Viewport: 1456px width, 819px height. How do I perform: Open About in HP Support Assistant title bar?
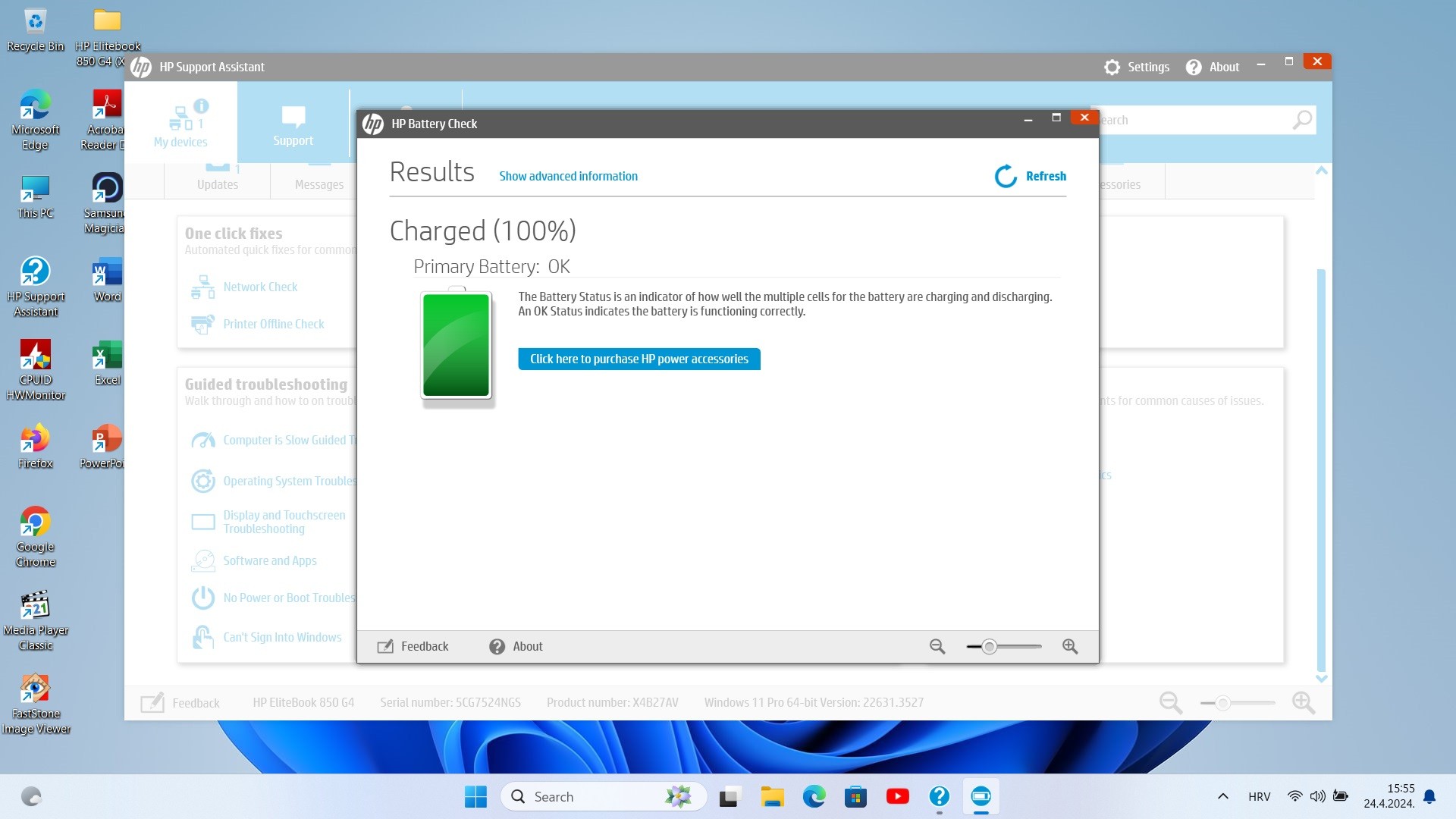pos(1213,67)
